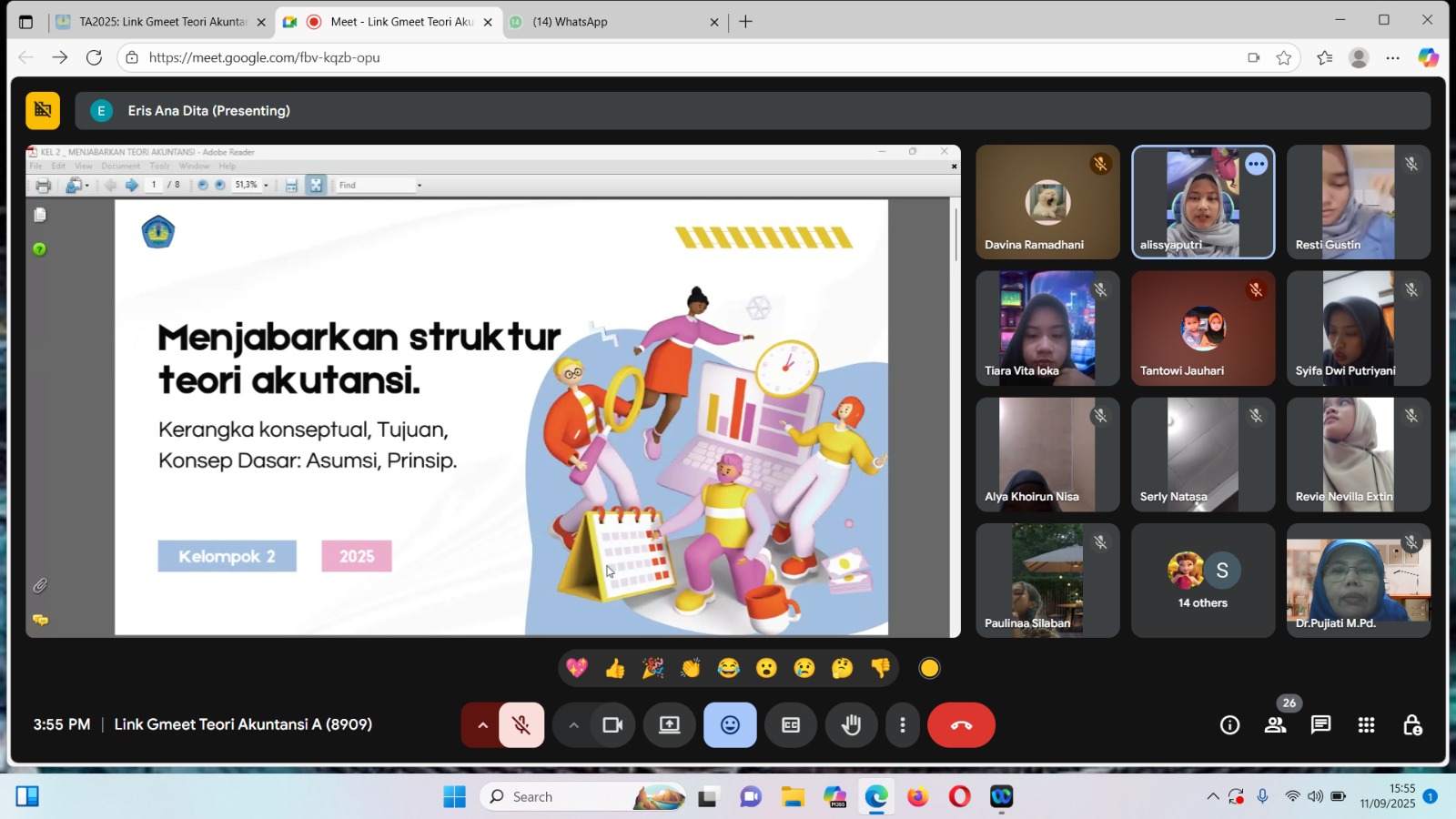This screenshot has width=1456, height=819.
Task: Click the present screen icon
Action: (670, 725)
